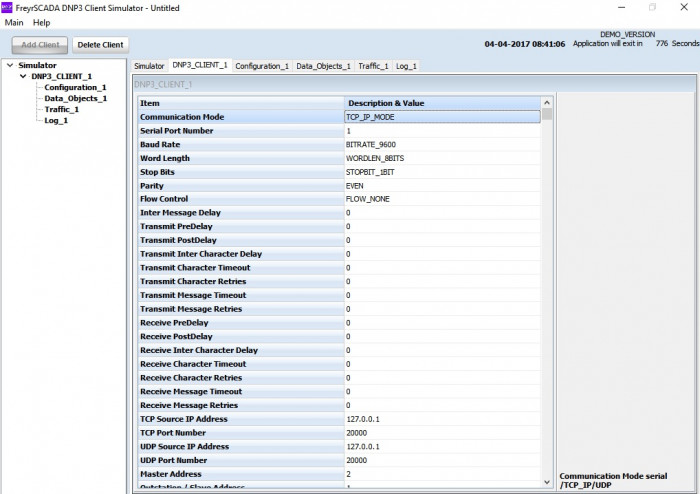
Task: Open the Stop Bits STOPBIT_1BIT value
Action: [x=442, y=172]
